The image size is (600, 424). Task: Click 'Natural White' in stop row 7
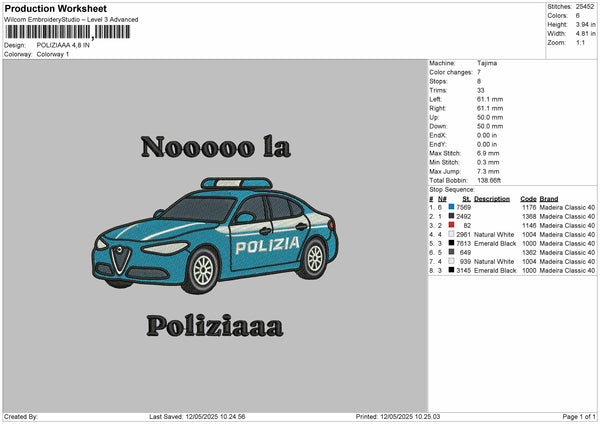pyautogui.click(x=494, y=261)
